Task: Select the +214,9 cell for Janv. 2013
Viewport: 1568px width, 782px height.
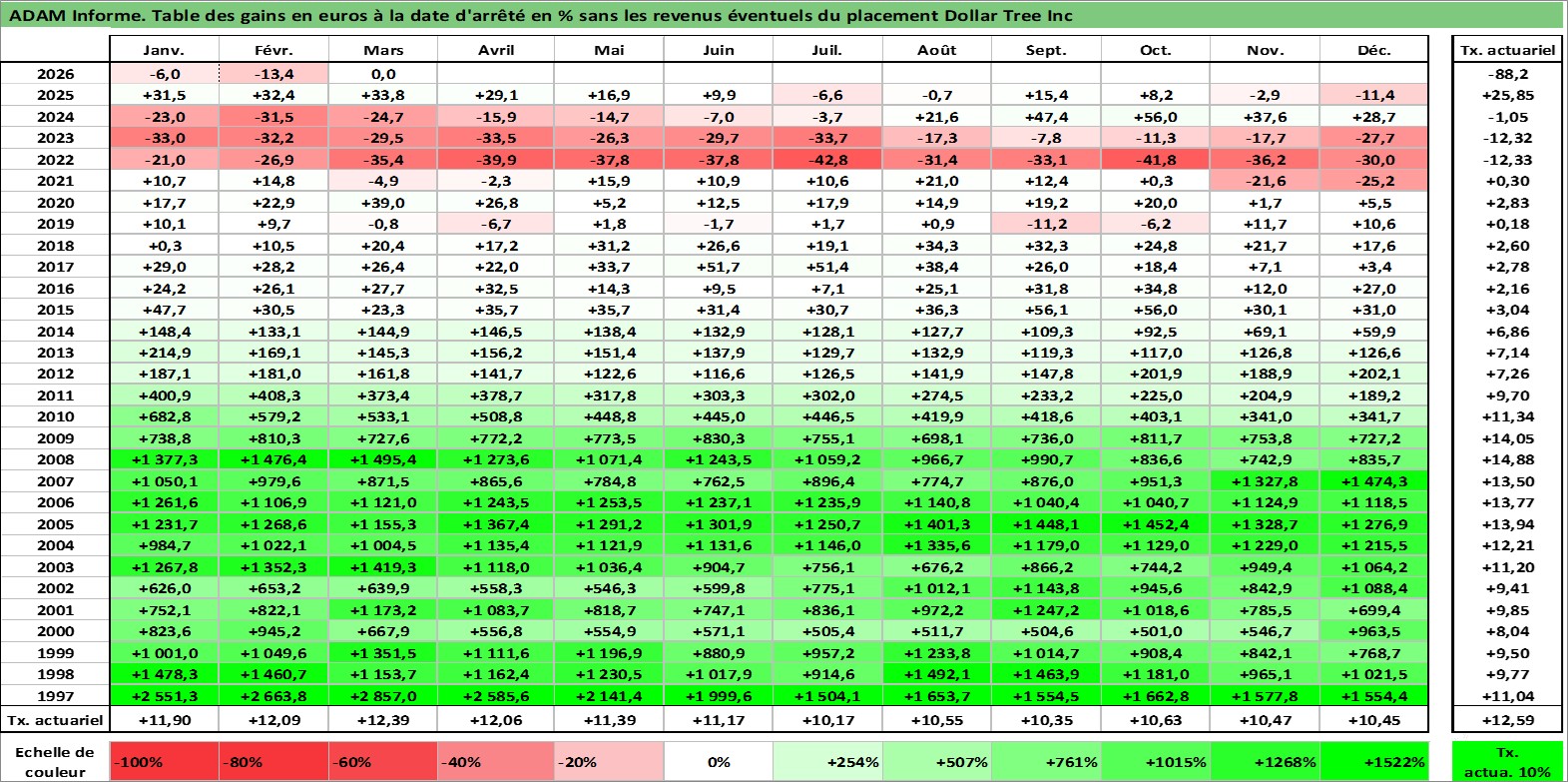Action: click(165, 353)
